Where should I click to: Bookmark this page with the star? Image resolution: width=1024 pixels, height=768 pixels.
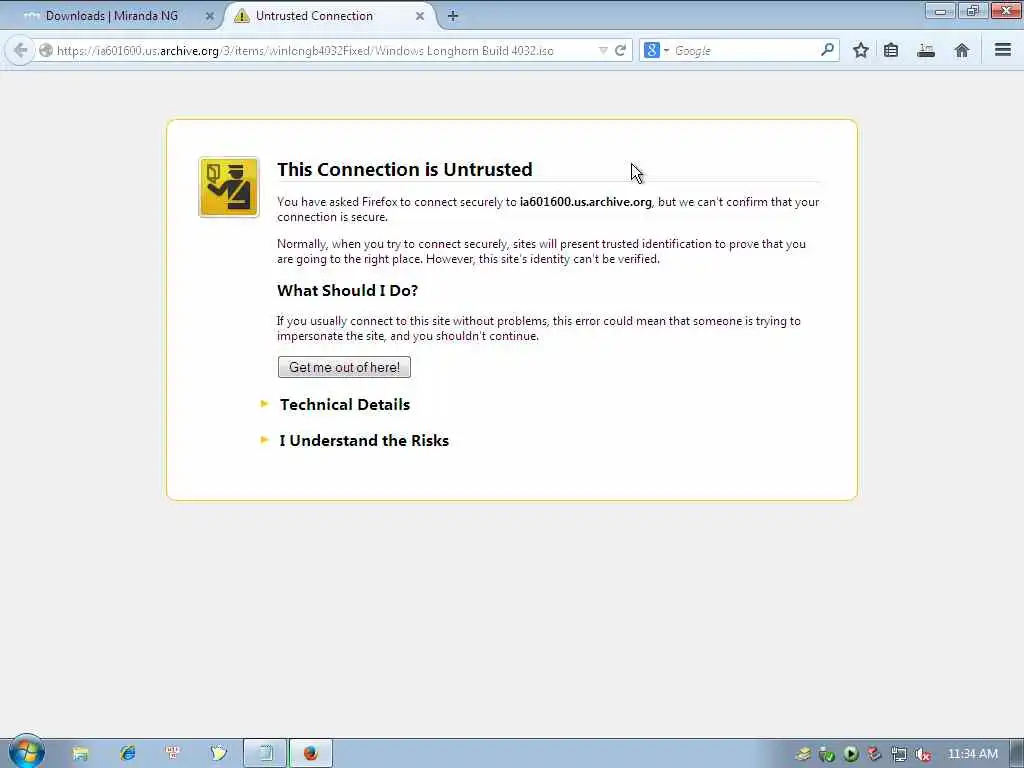[x=861, y=50]
